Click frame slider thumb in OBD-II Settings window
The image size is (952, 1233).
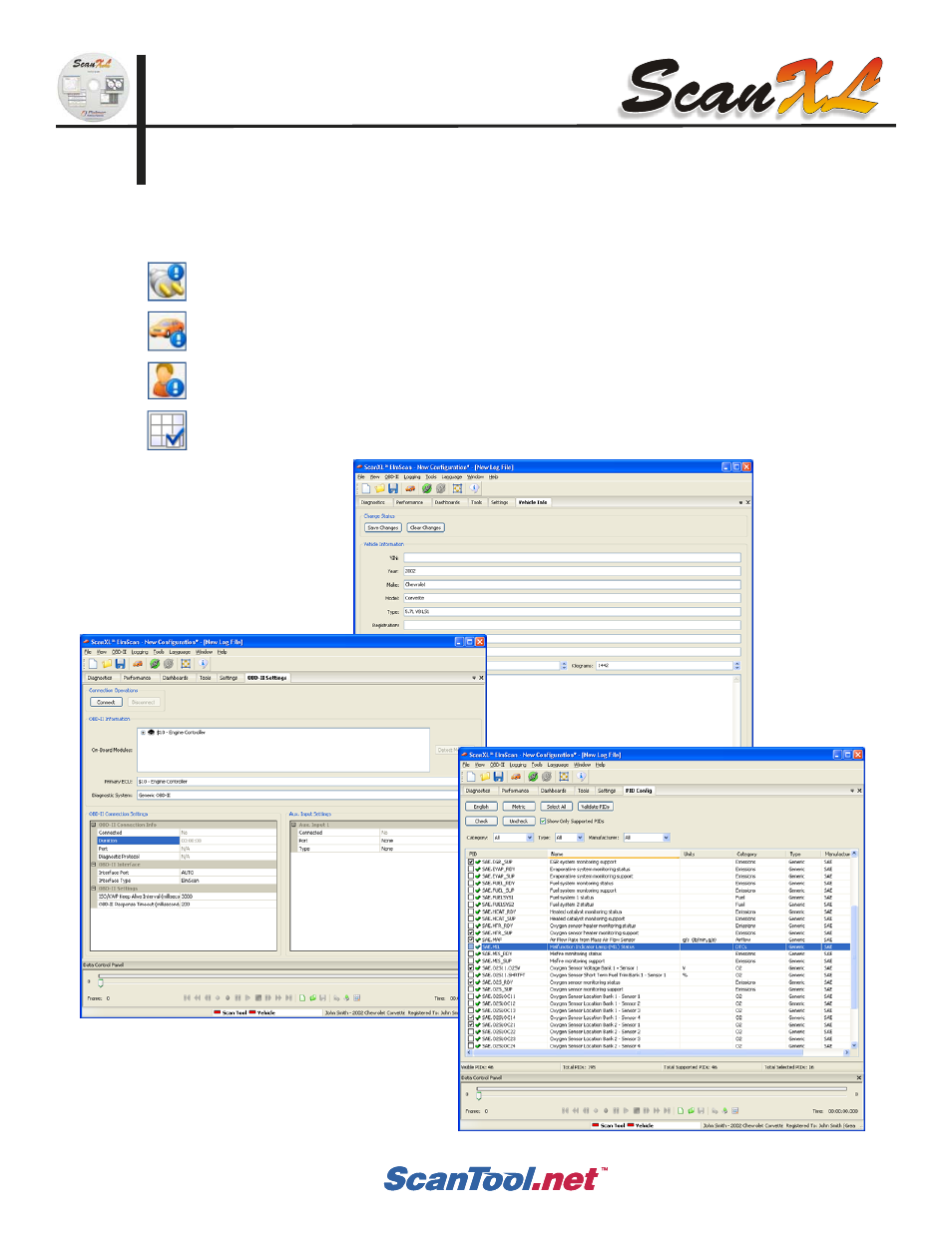[100, 981]
